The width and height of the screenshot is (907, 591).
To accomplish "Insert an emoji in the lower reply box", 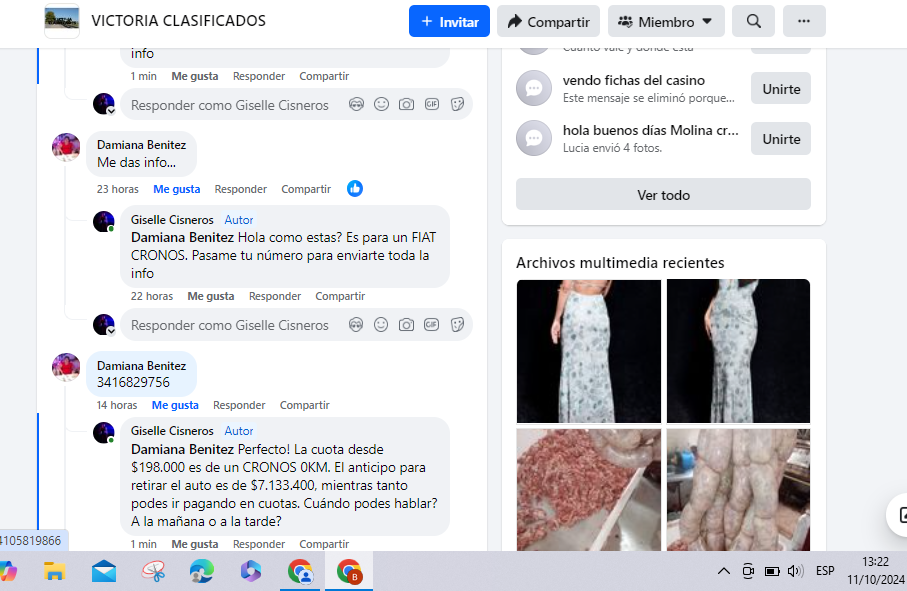I will click(x=381, y=324).
